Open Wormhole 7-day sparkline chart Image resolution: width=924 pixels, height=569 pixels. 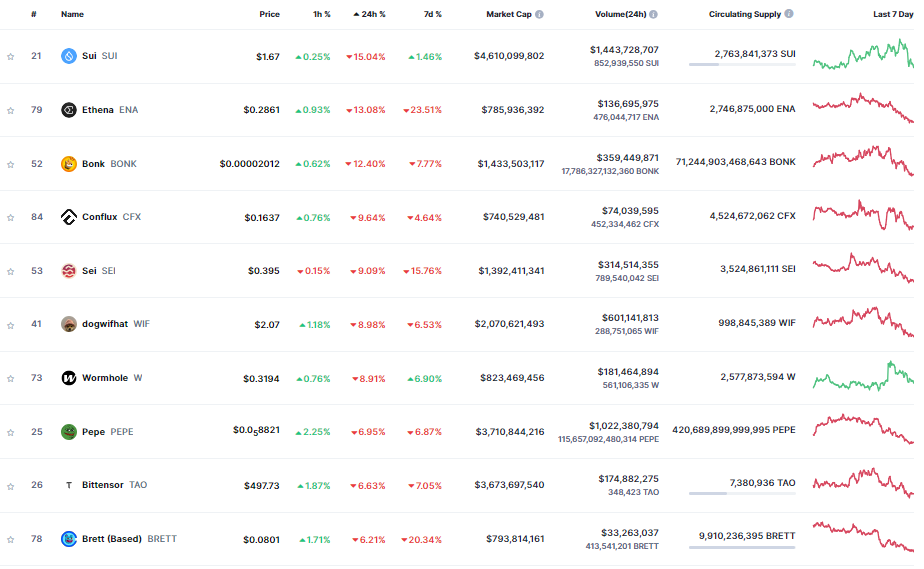pos(863,376)
